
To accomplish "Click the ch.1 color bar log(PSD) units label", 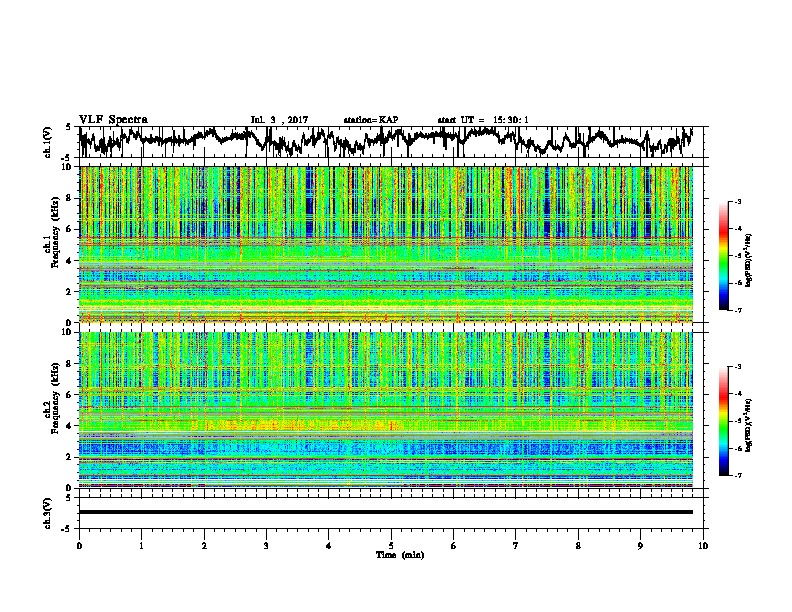I will tap(748, 260).
